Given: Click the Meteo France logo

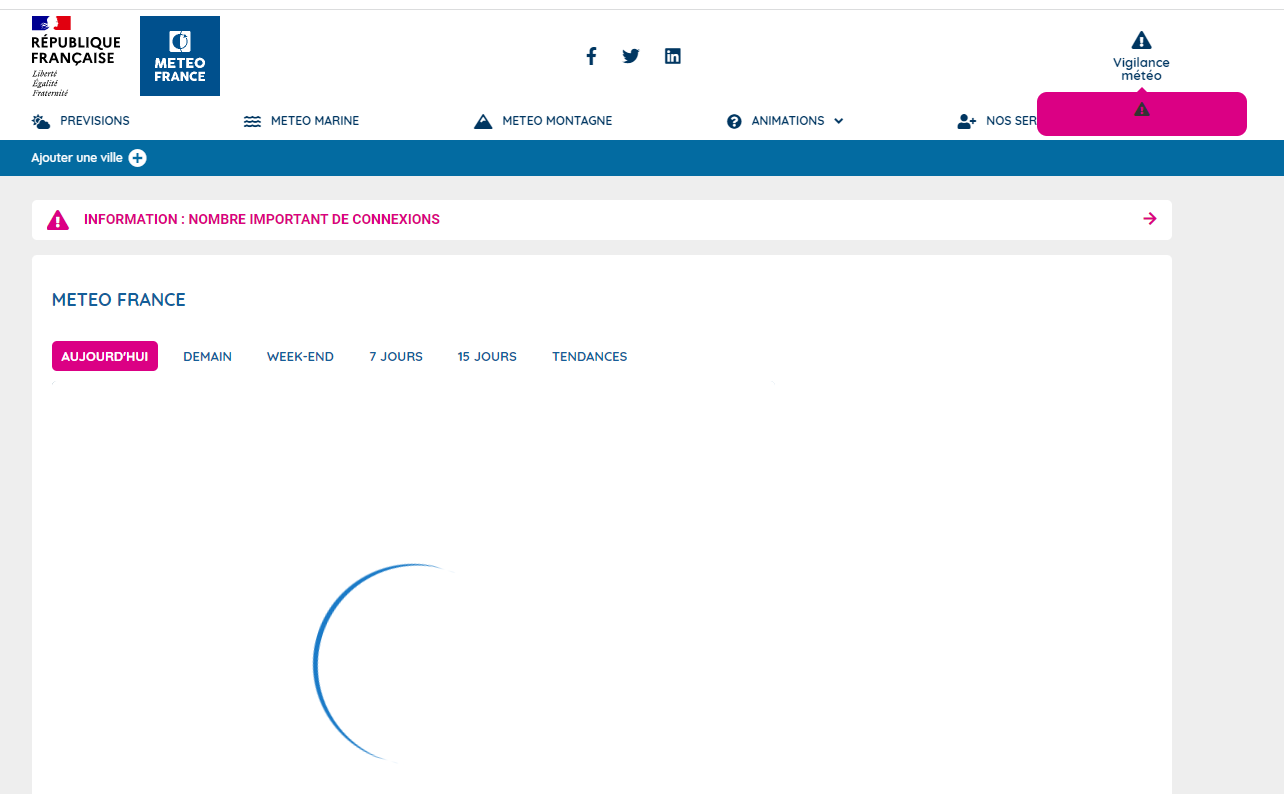Looking at the screenshot, I should coord(180,56).
